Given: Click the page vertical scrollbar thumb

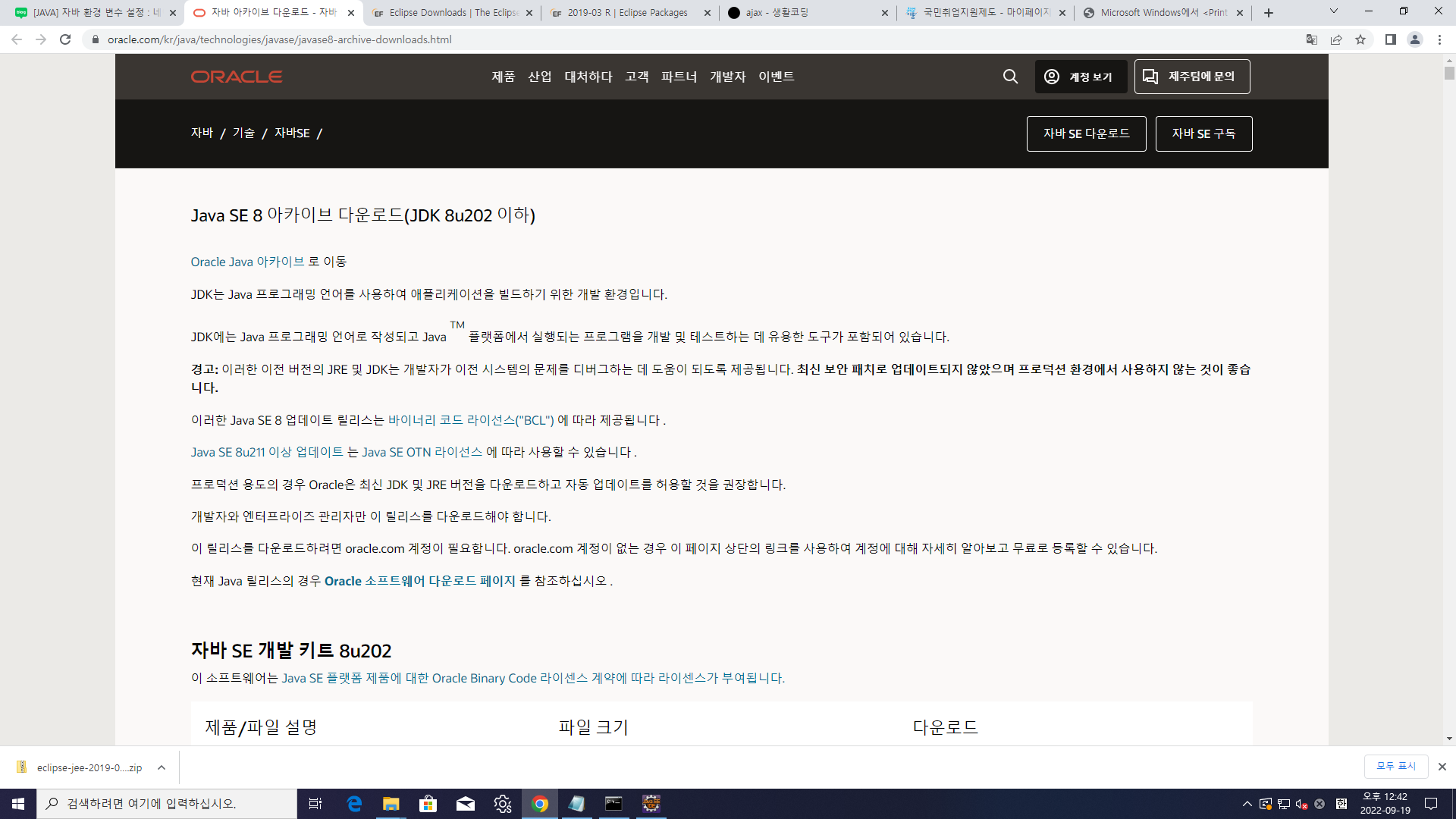Looking at the screenshot, I should (1449, 73).
